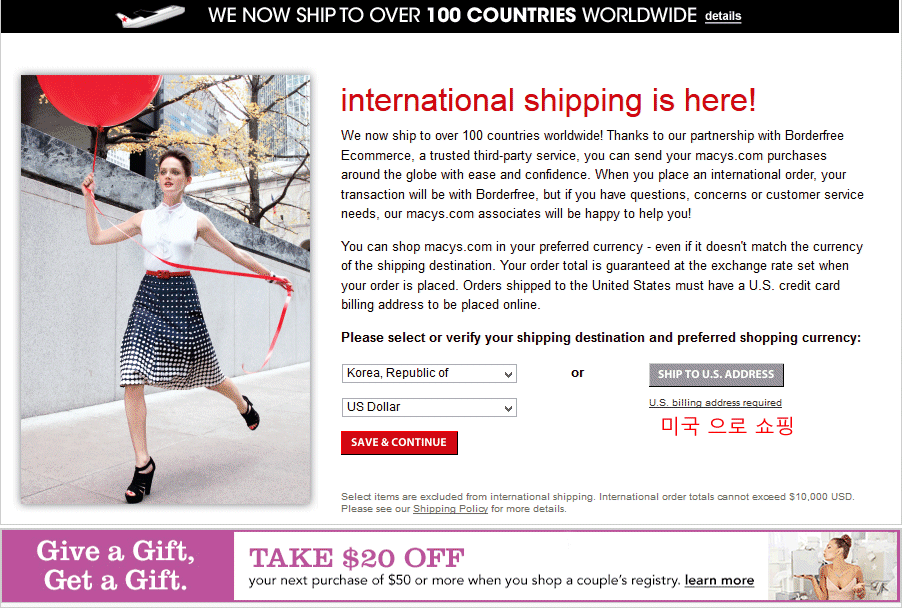Click the airplane icon in top banner

(150, 16)
